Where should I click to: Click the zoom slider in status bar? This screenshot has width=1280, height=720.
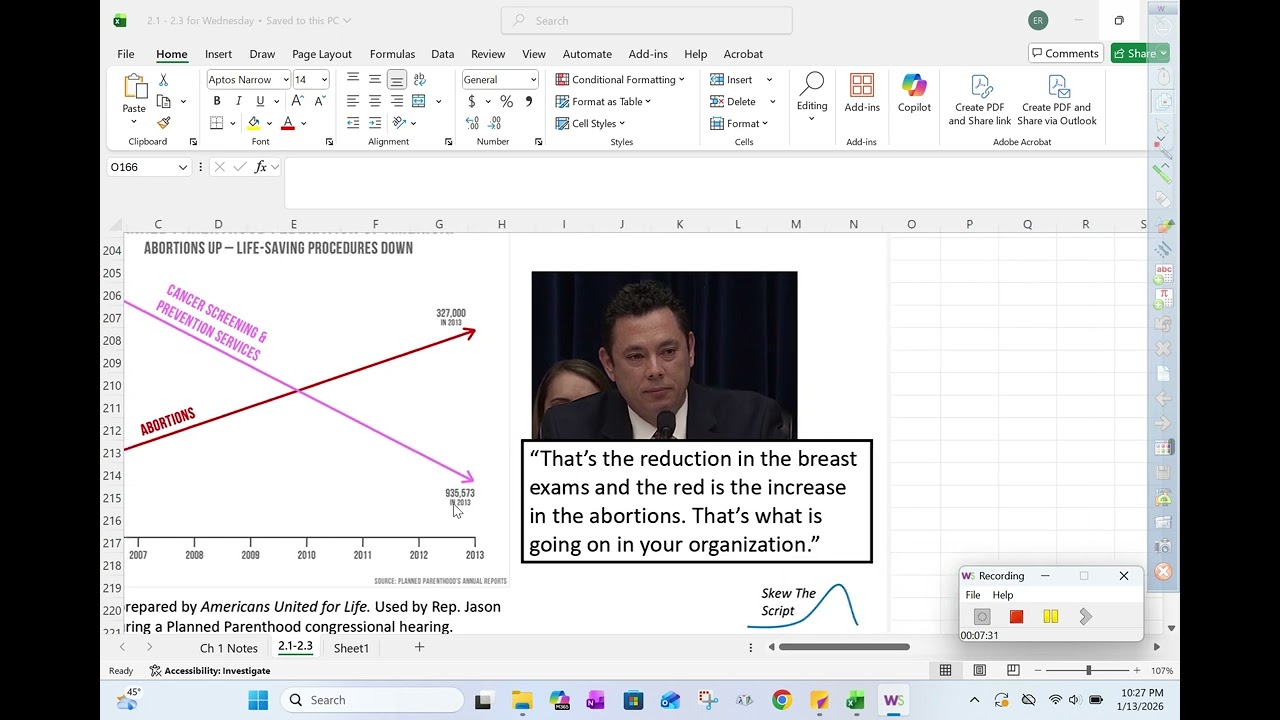point(1088,670)
